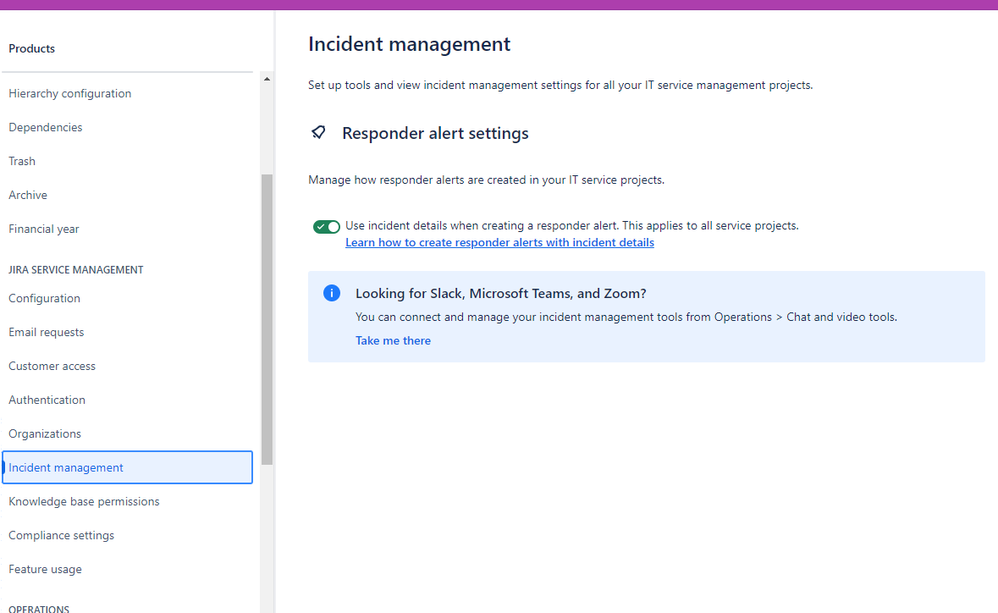Go to Configuration under Jira Service Management
The width and height of the screenshot is (998, 613).
(44, 298)
